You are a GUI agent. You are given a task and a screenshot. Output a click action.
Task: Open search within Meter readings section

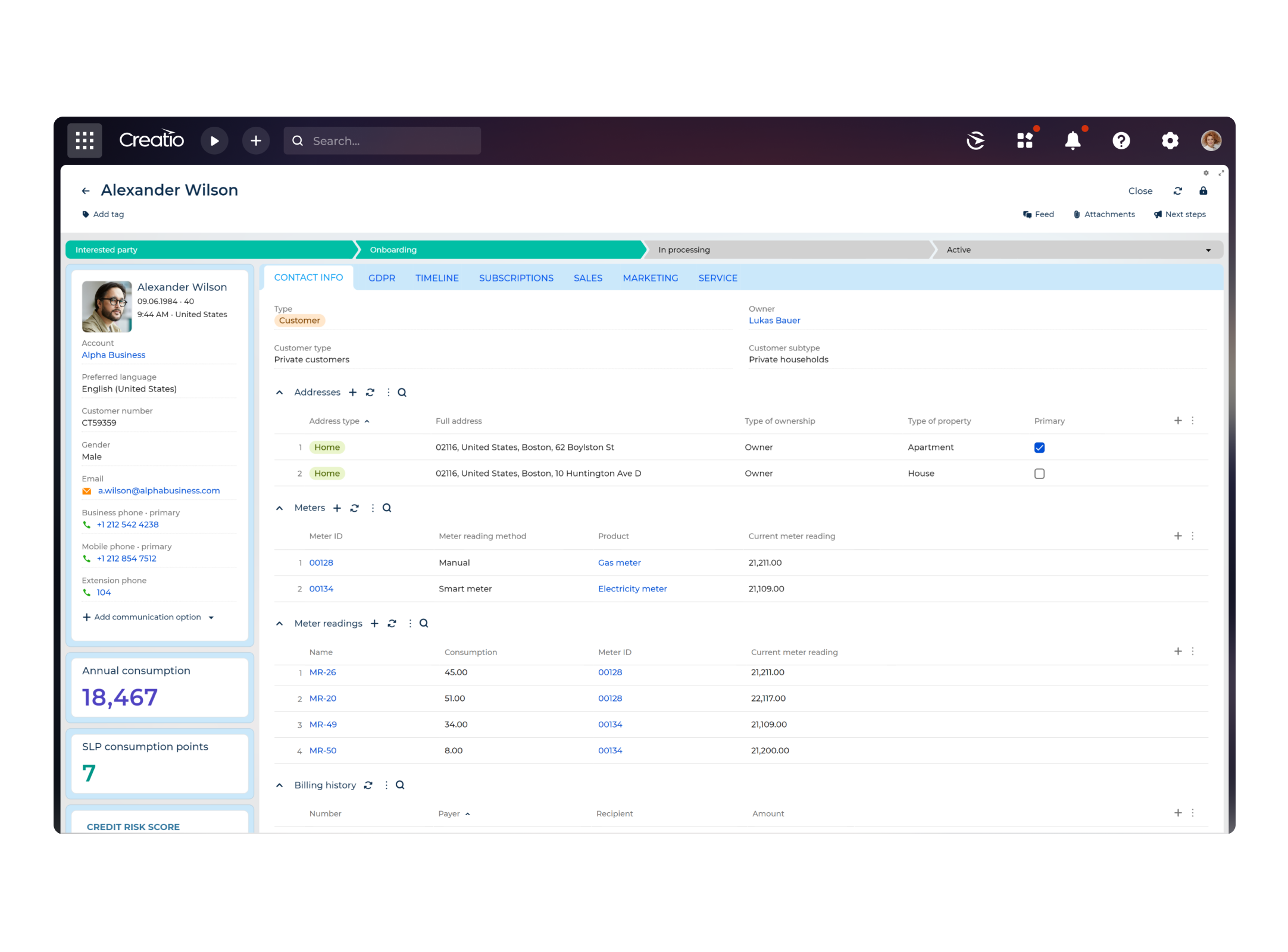tap(423, 623)
